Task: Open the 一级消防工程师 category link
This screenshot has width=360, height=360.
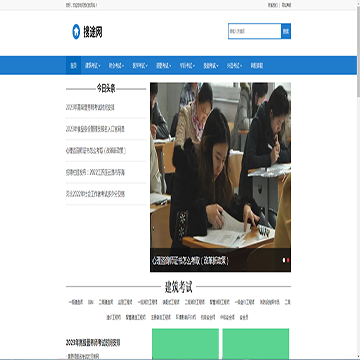Action: coord(147,302)
